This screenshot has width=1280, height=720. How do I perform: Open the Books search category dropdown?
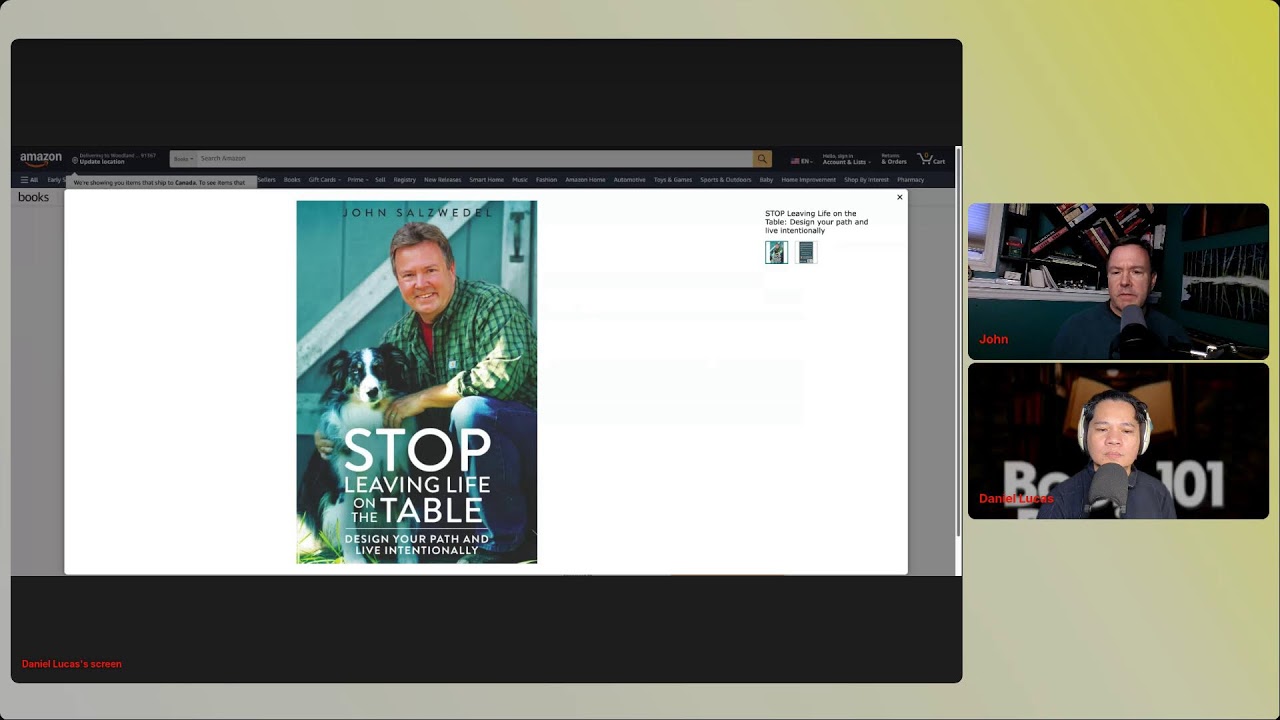click(x=183, y=159)
